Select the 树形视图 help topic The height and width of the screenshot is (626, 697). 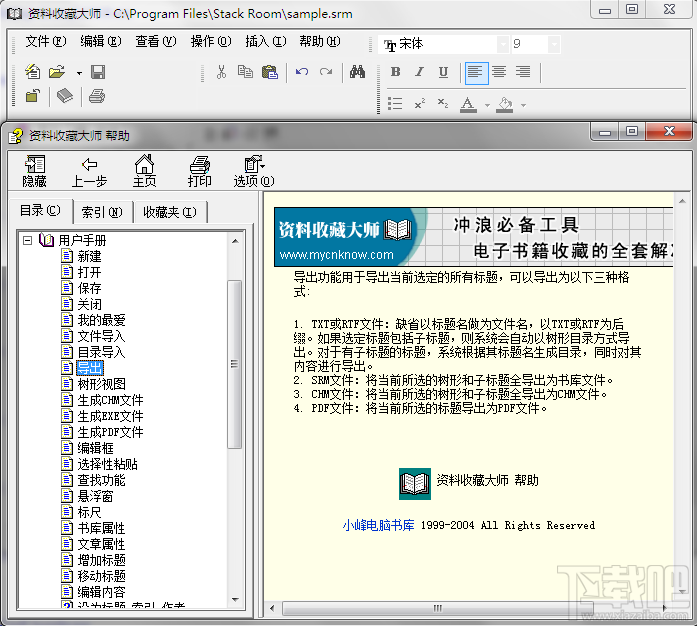pyautogui.click(x=101, y=384)
